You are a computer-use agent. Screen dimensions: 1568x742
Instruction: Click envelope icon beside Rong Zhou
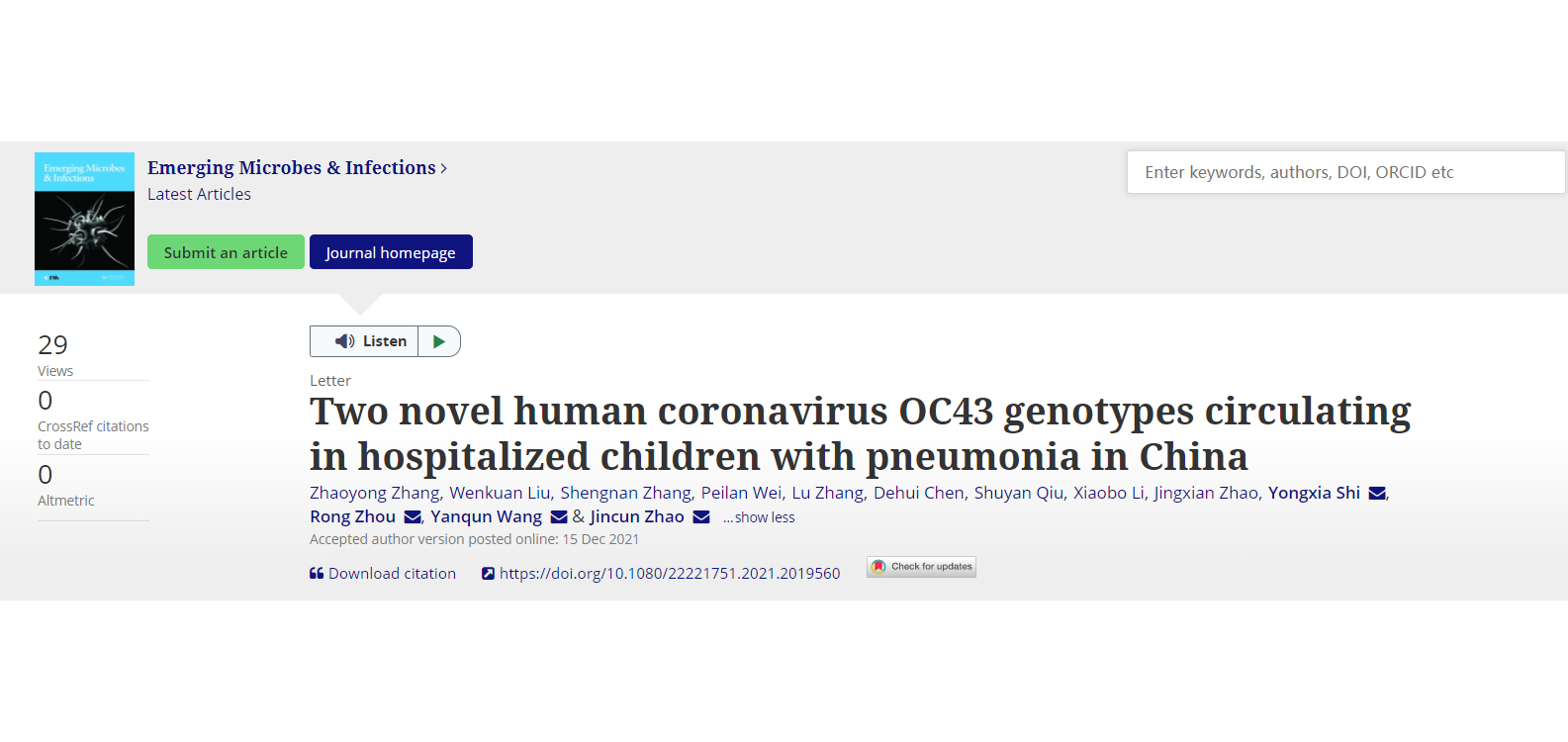click(x=413, y=517)
